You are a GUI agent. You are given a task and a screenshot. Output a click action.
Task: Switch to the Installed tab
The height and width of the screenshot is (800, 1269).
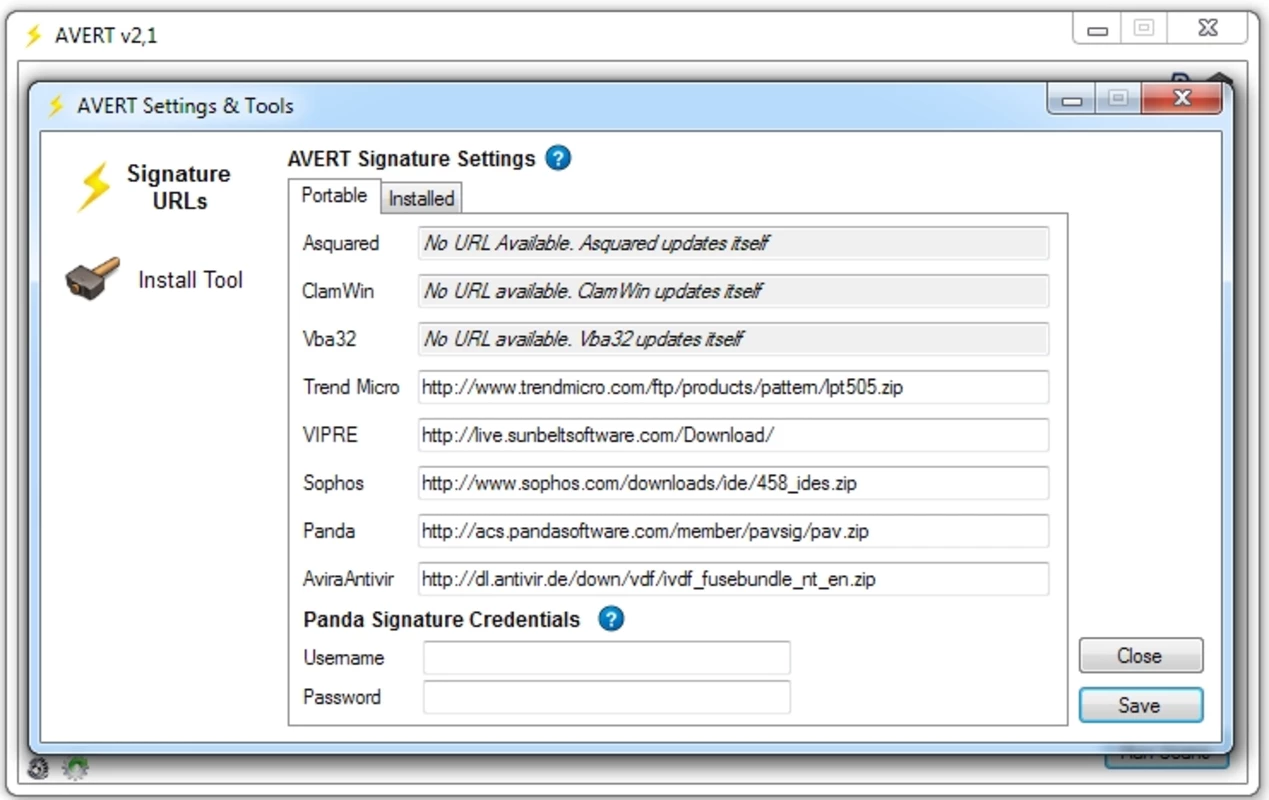[x=421, y=198]
